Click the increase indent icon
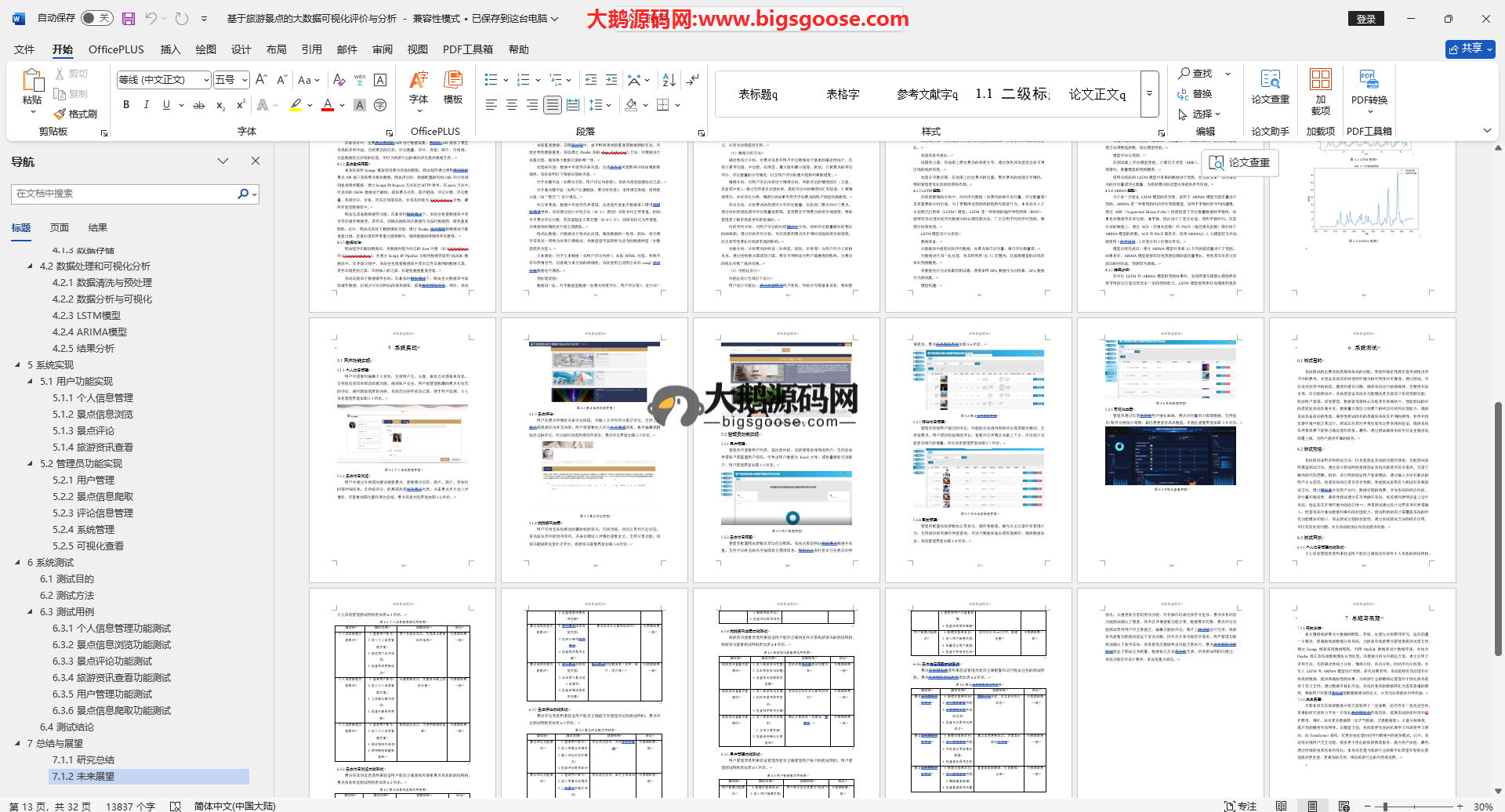 tap(611, 80)
